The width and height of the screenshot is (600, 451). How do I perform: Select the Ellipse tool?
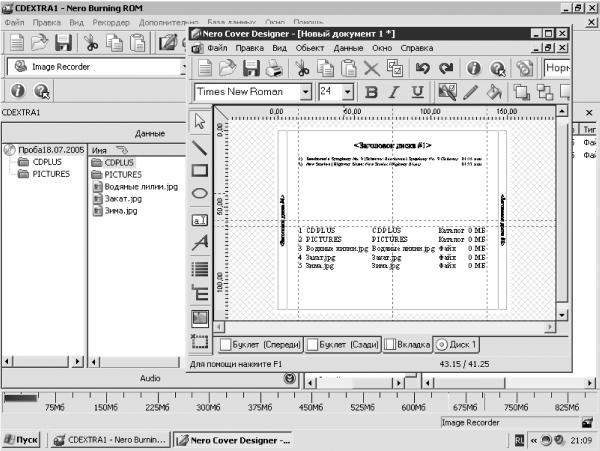click(199, 194)
